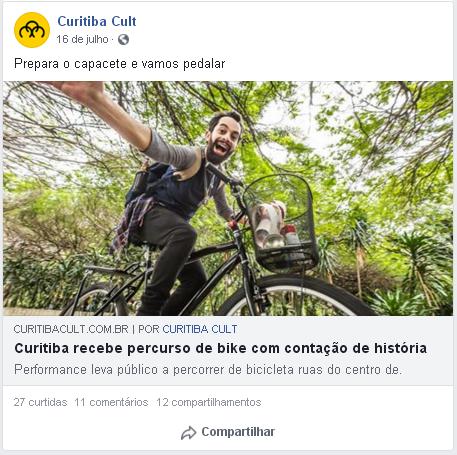Click the CURITIBACULT.COM.BR source domain
This screenshot has width=457, height=455.
click(x=71, y=329)
